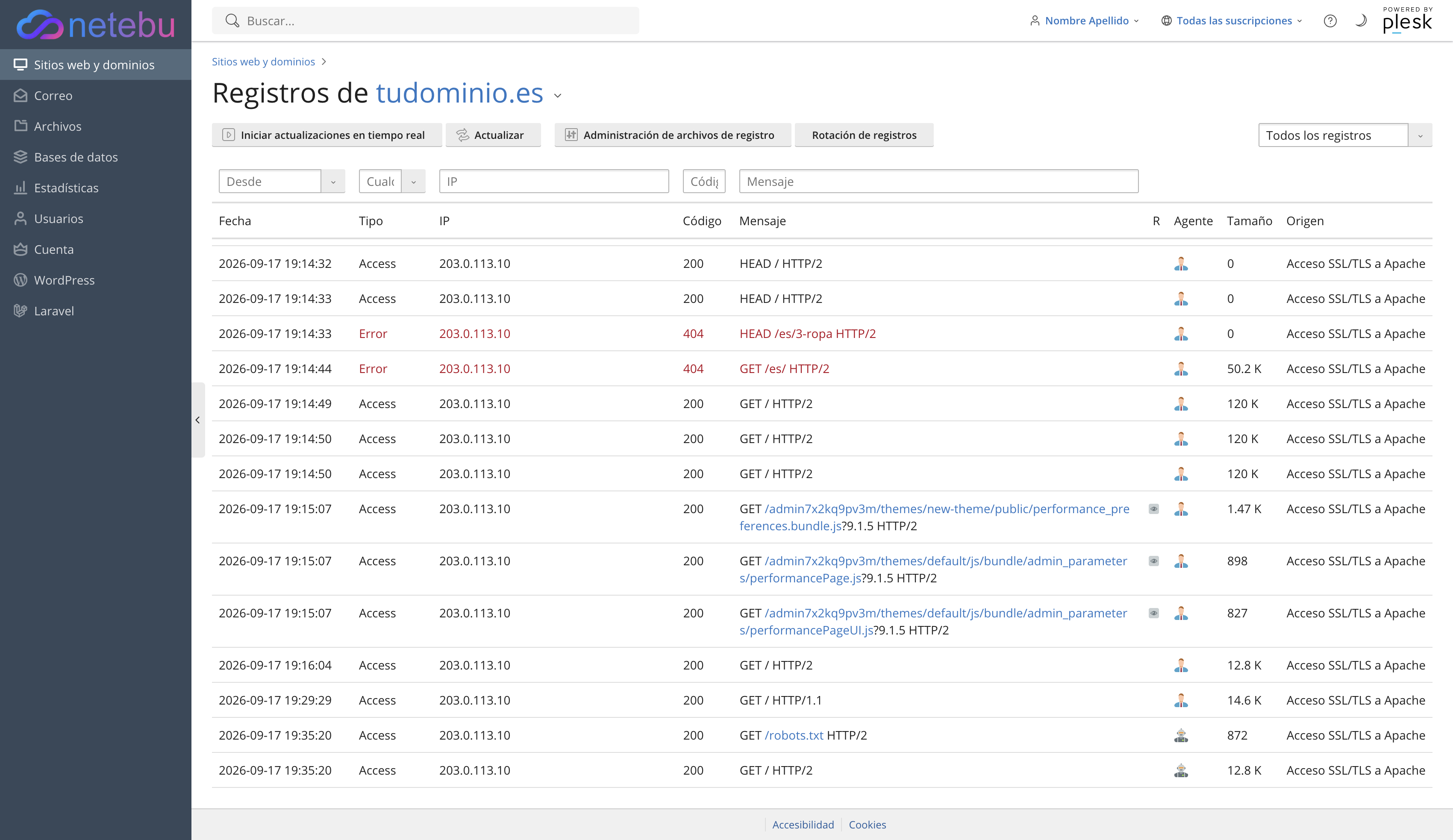Screen dimensions: 1453x840
Task: Click the 404 code in the GET /es/ row
Action: click(x=693, y=369)
